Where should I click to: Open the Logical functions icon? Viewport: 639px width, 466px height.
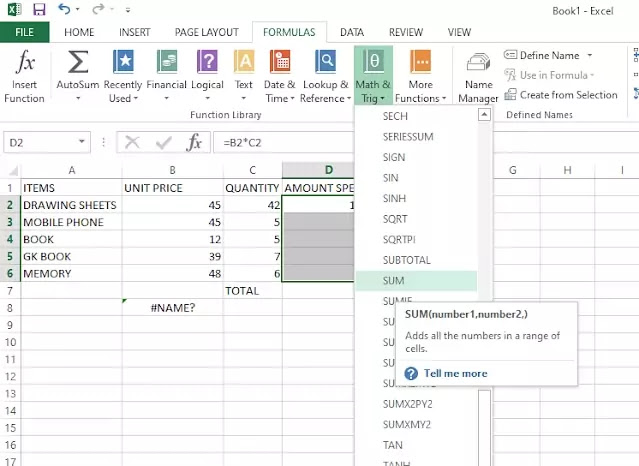coord(207,62)
